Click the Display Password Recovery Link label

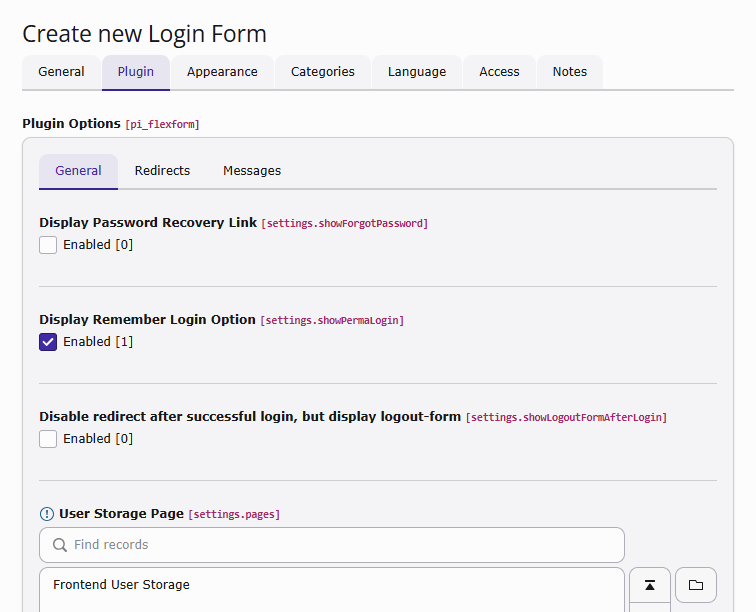148,223
